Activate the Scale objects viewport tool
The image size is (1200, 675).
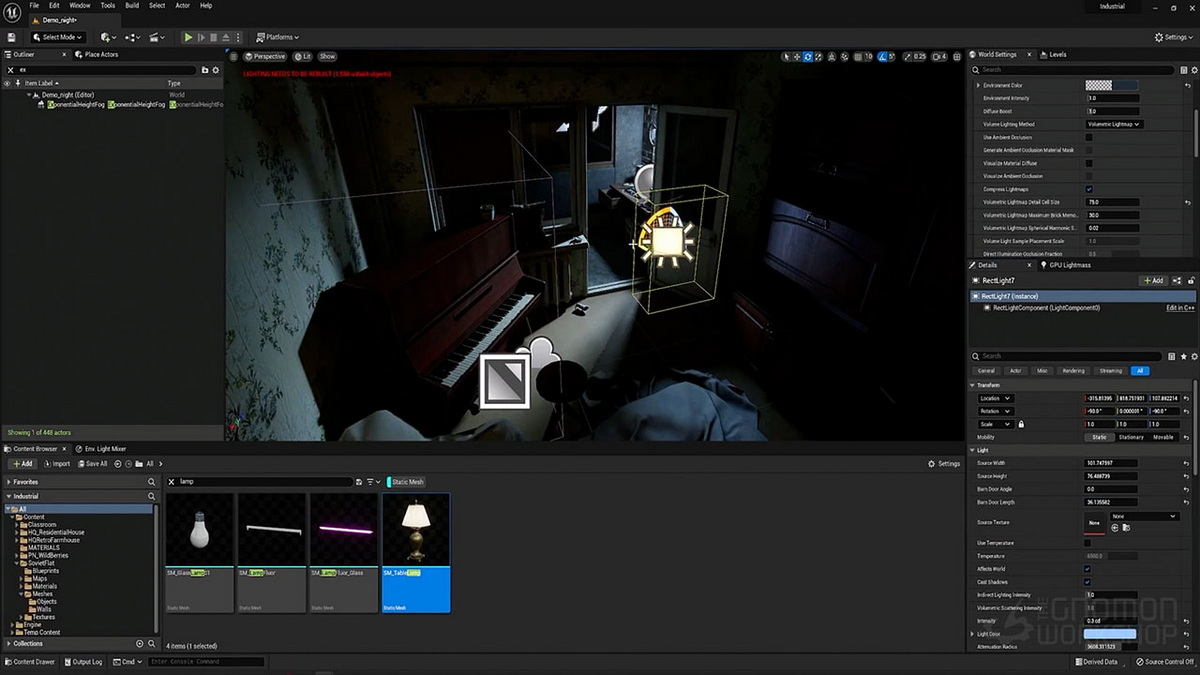819,56
